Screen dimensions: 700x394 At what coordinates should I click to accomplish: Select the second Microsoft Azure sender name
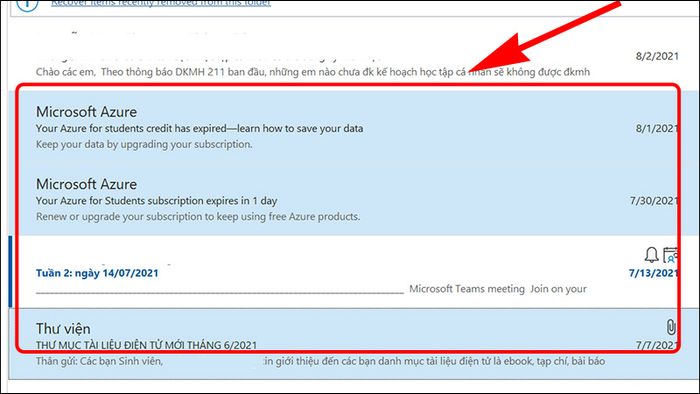87,184
